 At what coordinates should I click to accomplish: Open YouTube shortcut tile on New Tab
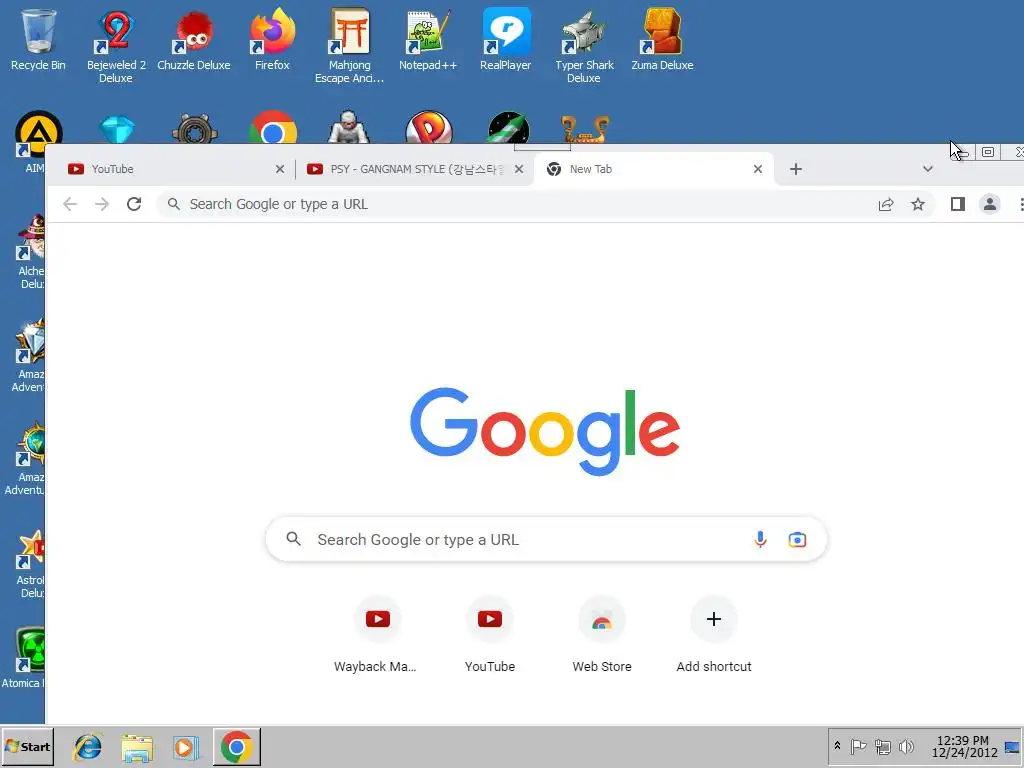(490, 634)
